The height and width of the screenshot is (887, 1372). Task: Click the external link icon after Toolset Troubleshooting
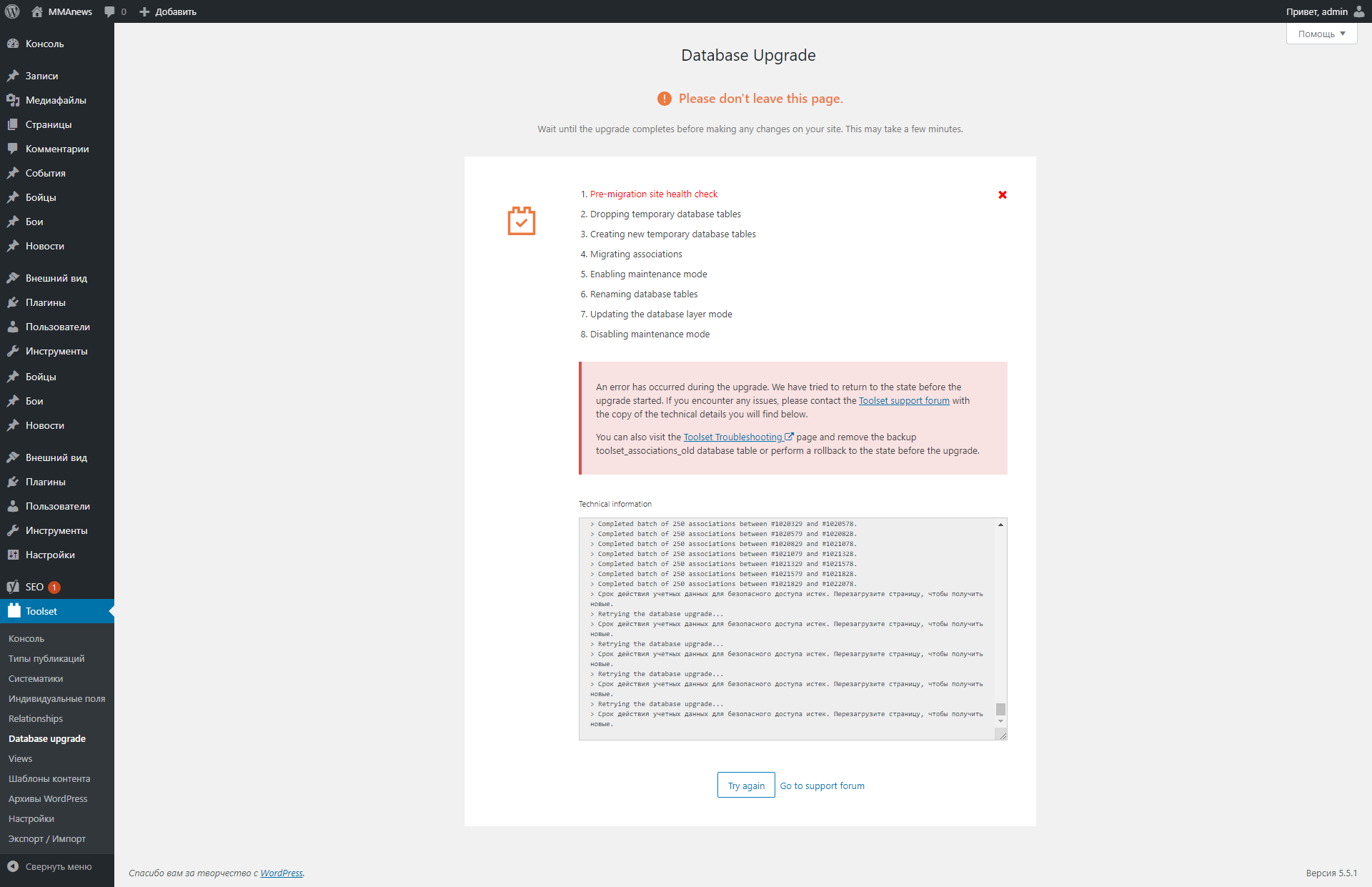point(789,437)
